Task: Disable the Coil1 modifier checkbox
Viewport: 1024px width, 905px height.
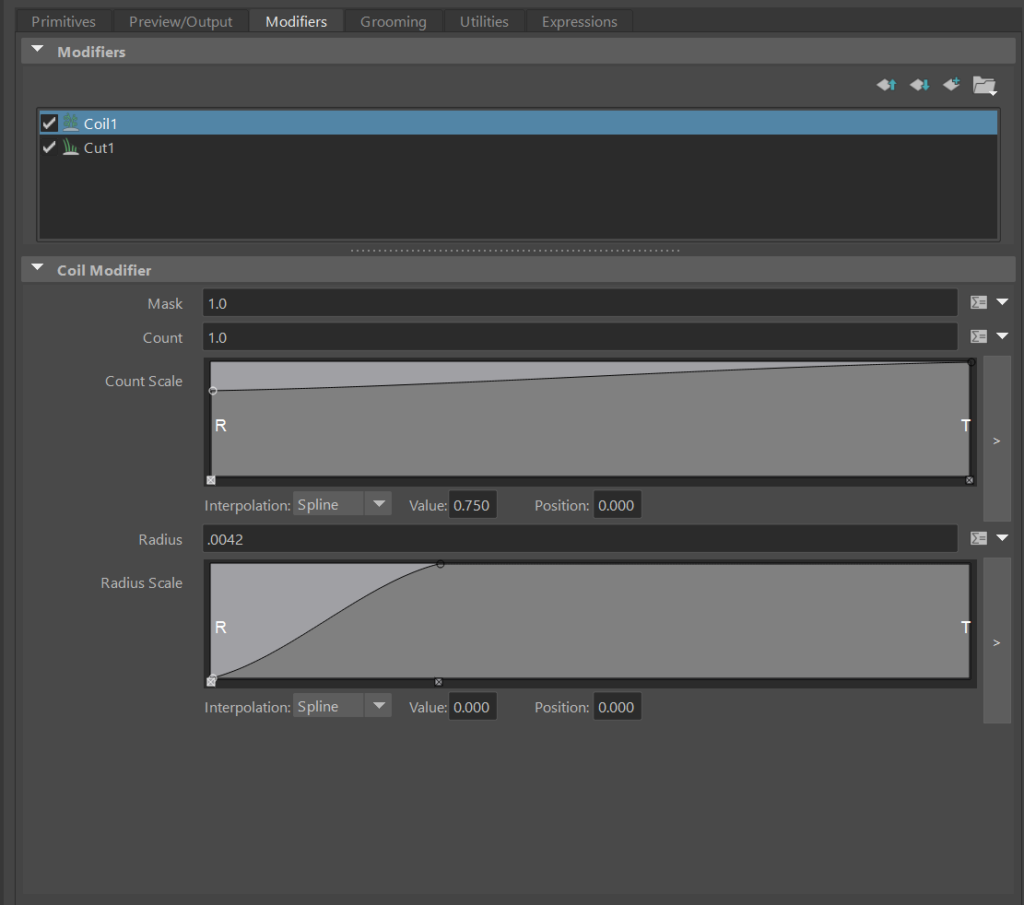Action: [x=49, y=123]
